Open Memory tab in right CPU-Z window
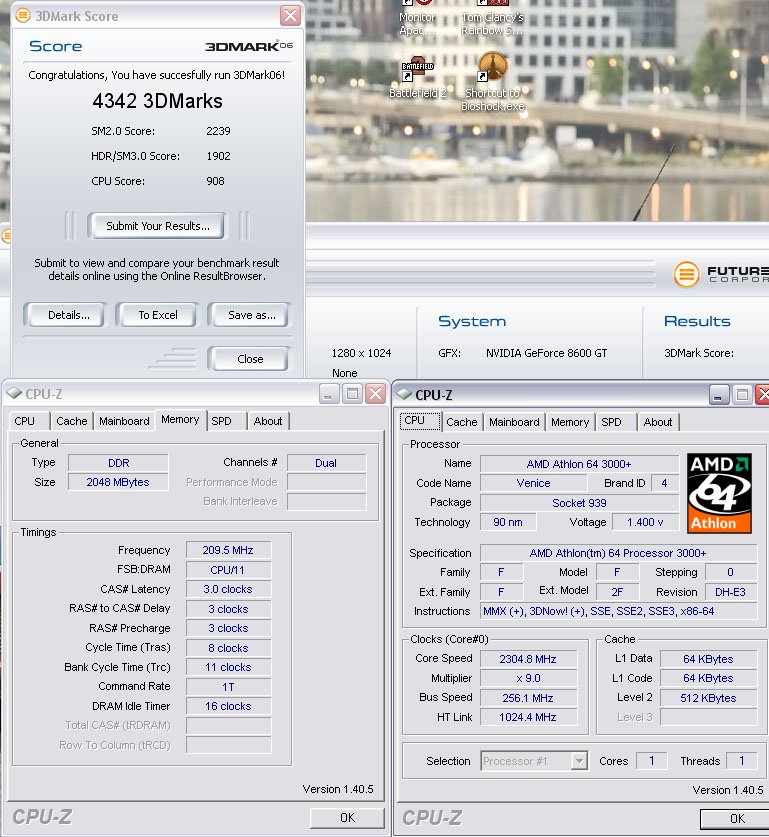The image size is (769, 837). tap(570, 422)
